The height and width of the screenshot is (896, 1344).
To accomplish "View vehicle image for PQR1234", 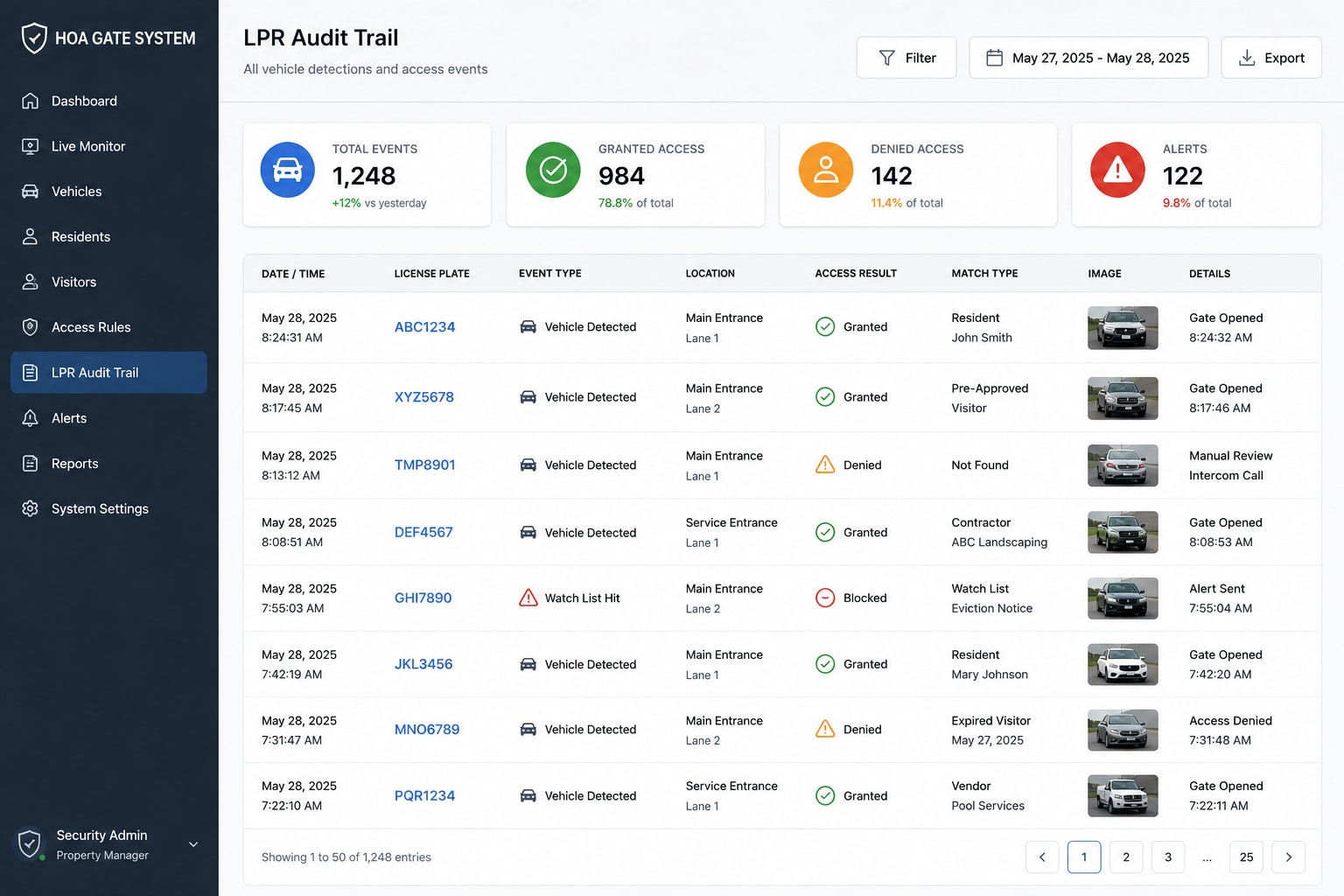I will (1123, 796).
